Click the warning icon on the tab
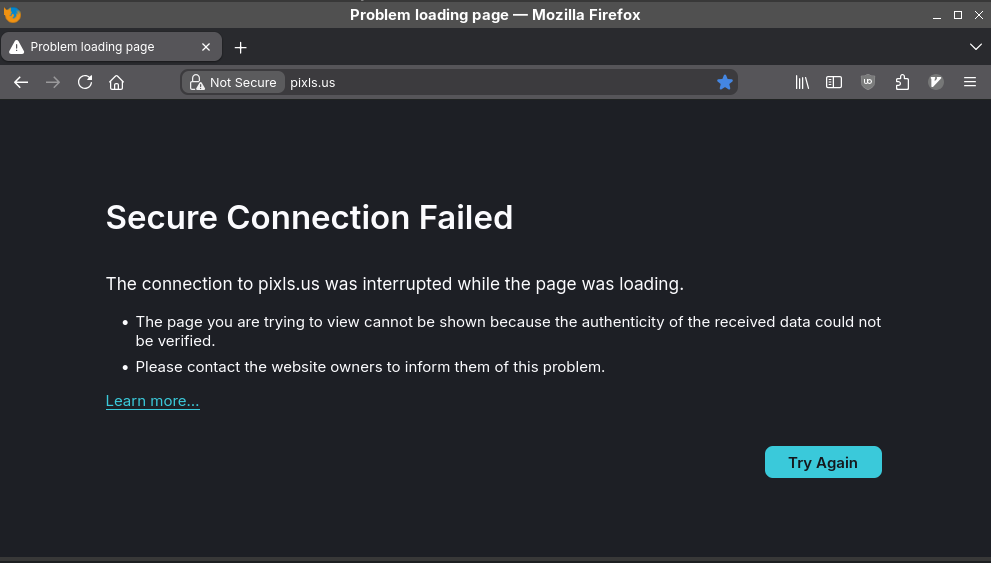This screenshot has width=991, height=563. click(16, 47)
